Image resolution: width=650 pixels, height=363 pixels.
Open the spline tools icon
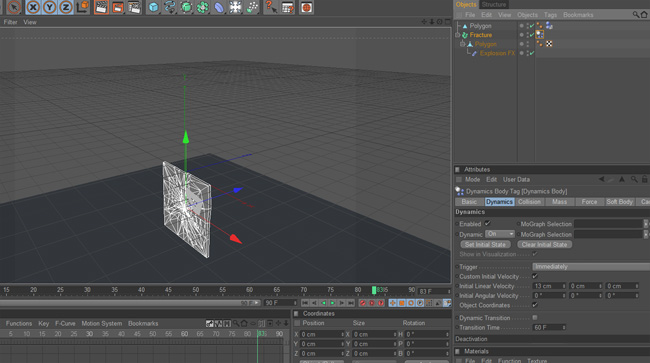click(170, 7)
